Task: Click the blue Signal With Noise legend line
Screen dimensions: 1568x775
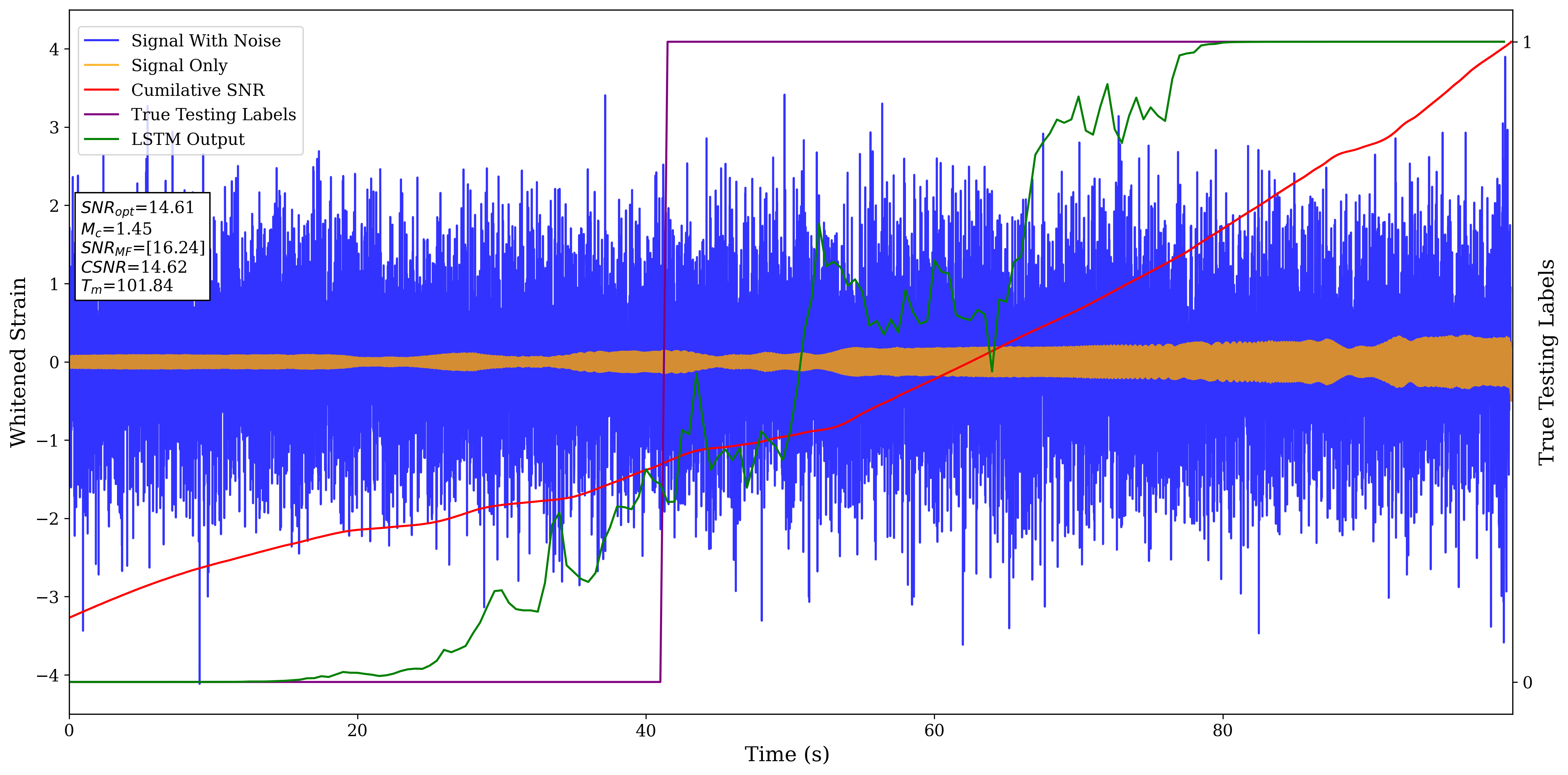Action: pos(101,41)
